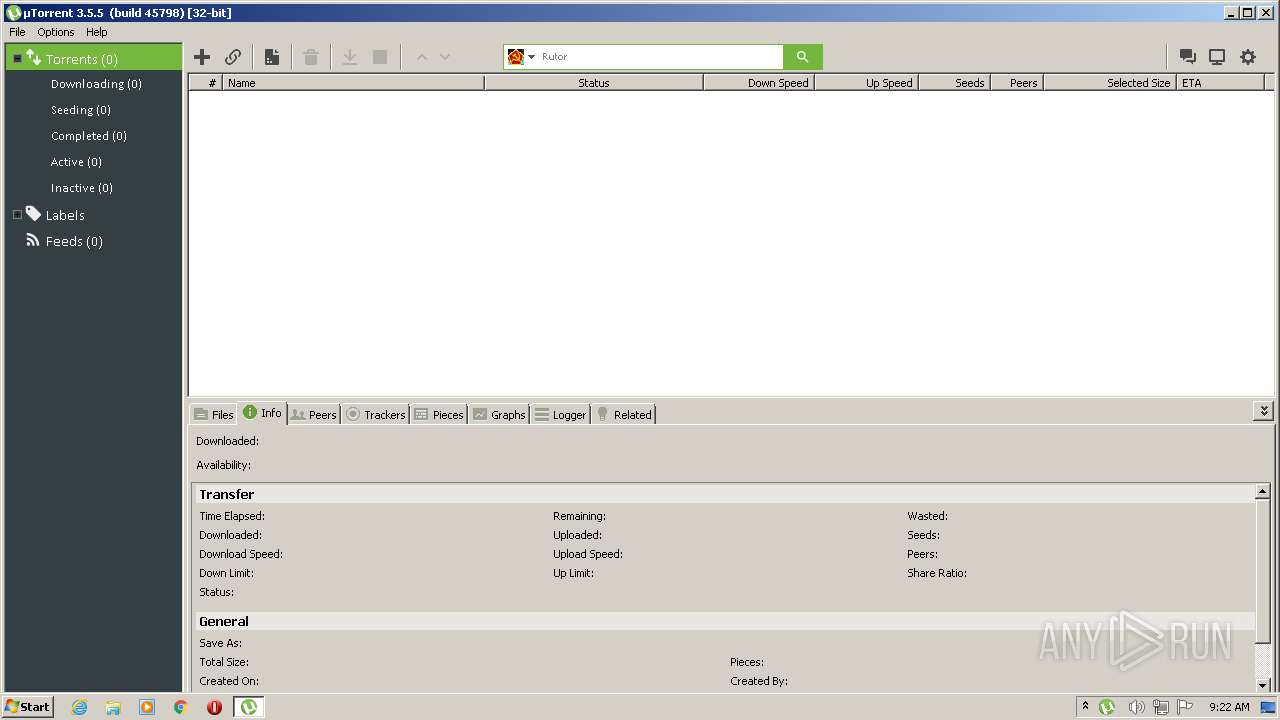Screen dimensions: 1280x720
Task: Select Inactive (0) in sidebar
Action: pyautogui.click(x=82, y=188)
